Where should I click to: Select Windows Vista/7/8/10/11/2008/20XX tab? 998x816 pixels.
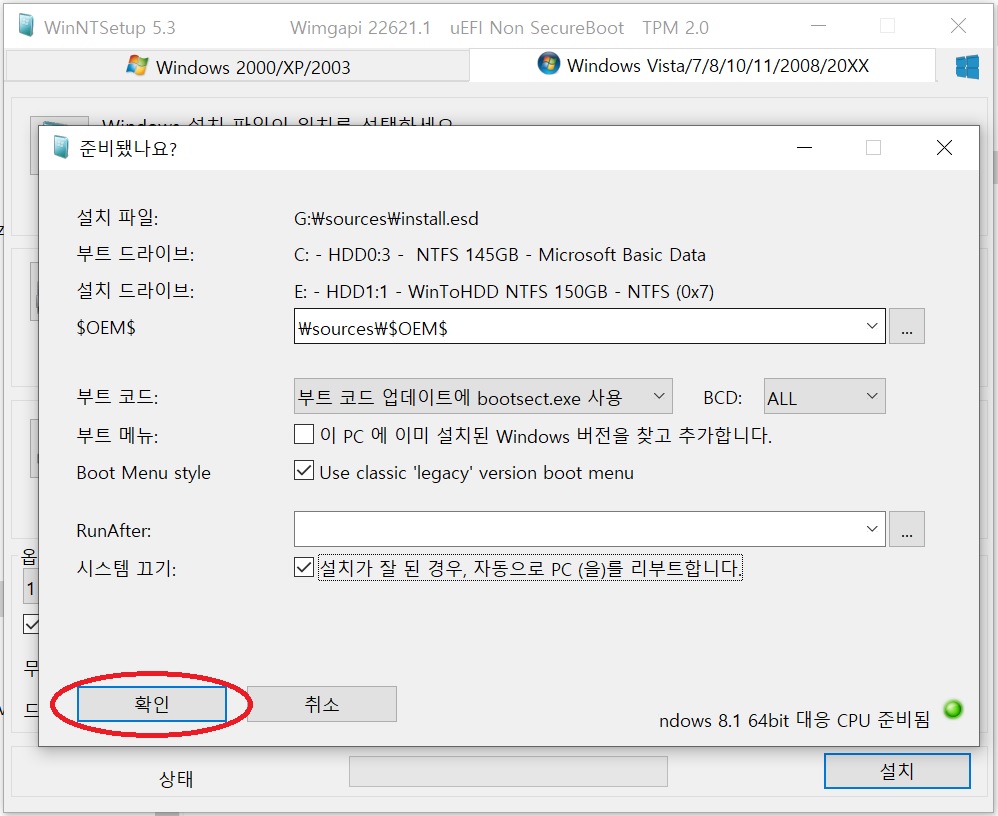[x=703, y=65]
